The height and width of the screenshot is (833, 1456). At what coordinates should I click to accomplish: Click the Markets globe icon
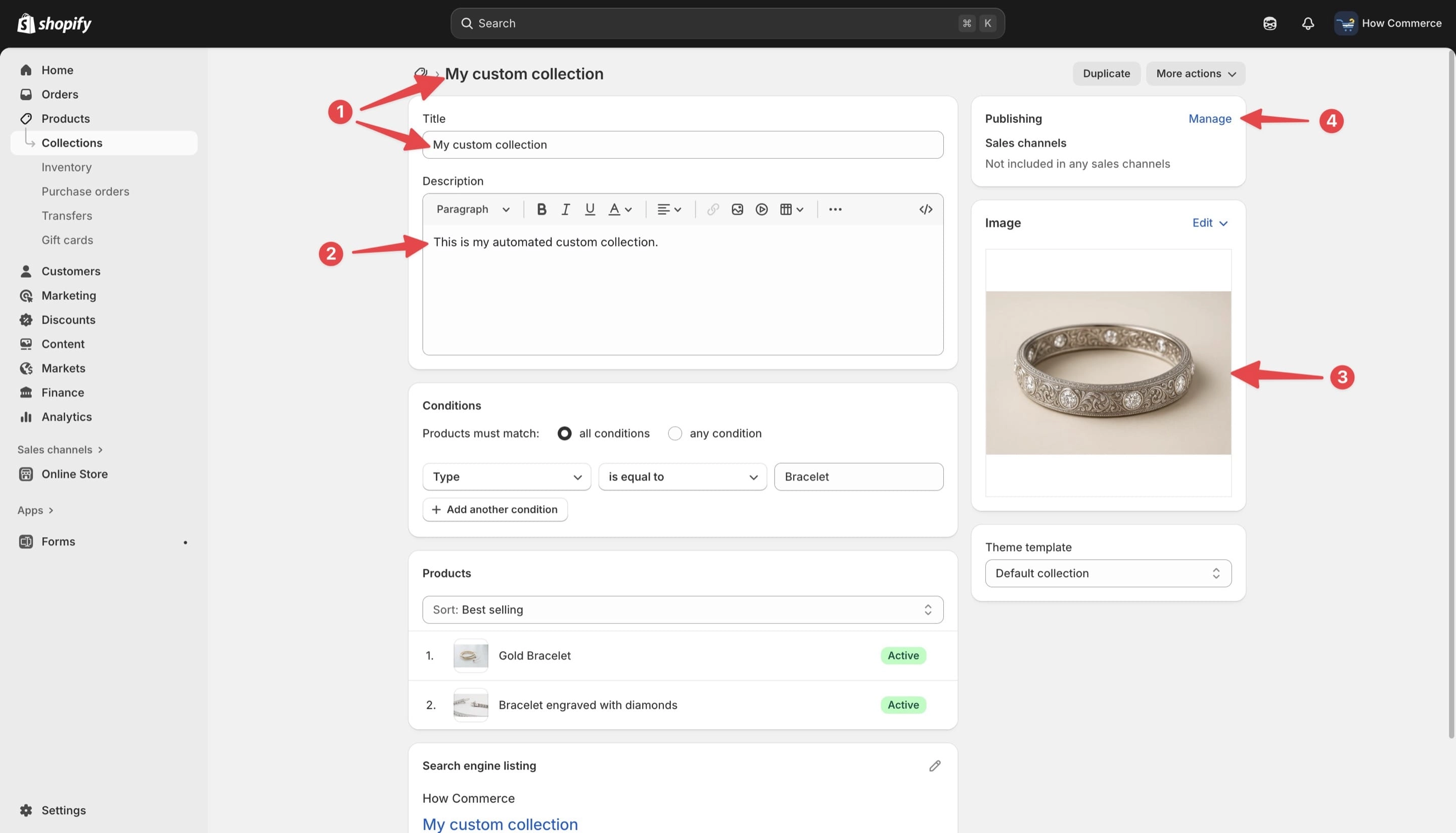[x=26, y=368]
